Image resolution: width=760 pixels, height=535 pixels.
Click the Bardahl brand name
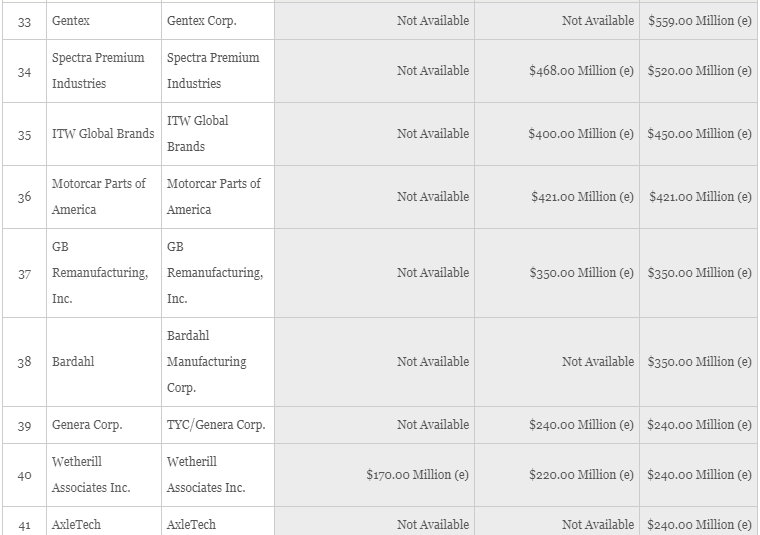click(x=73, y=362)
